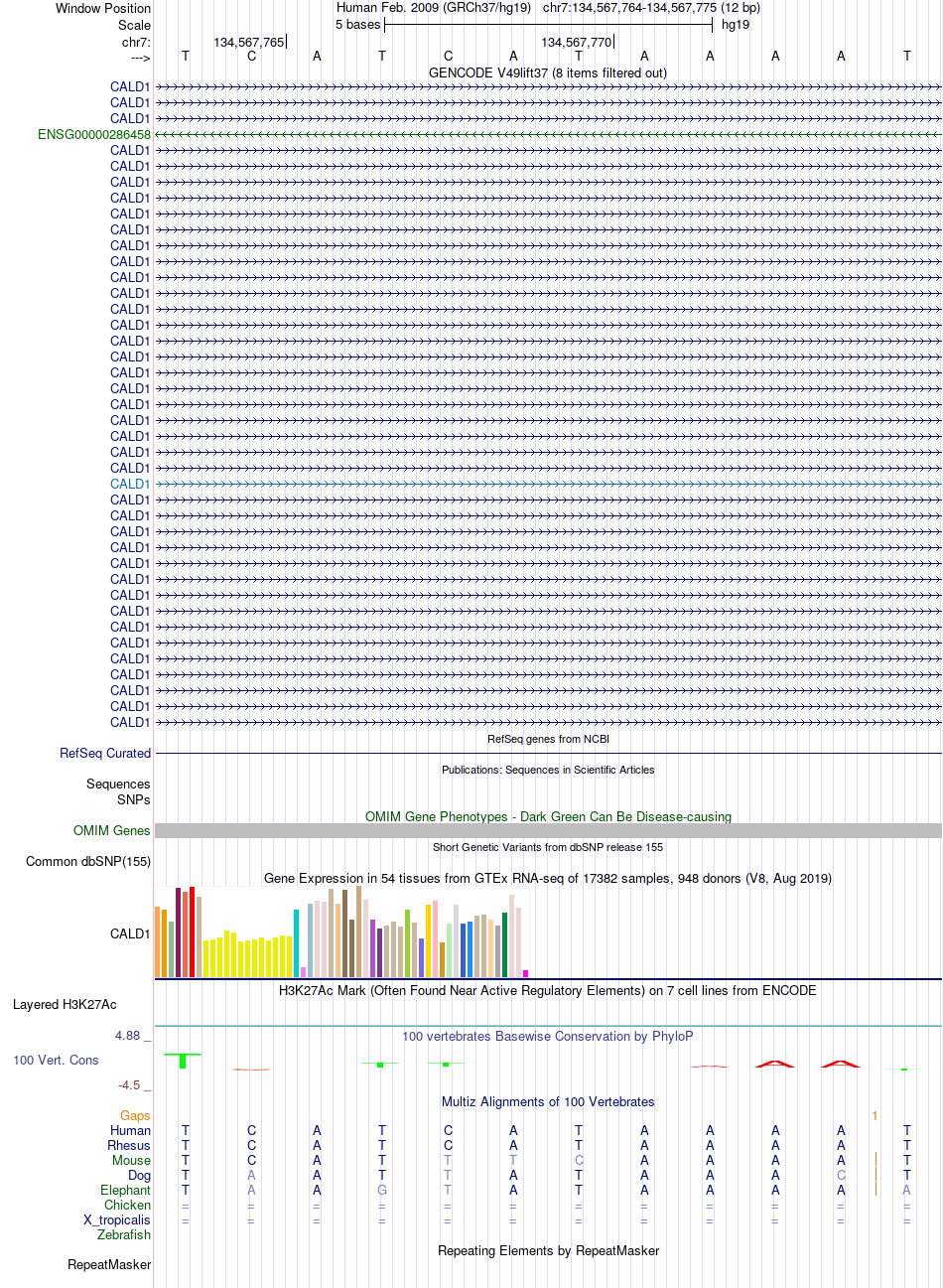Click the PhyloP Basewise Conservation title
The height and width of the screenshot is (1288, 943).
(548, 1037)
